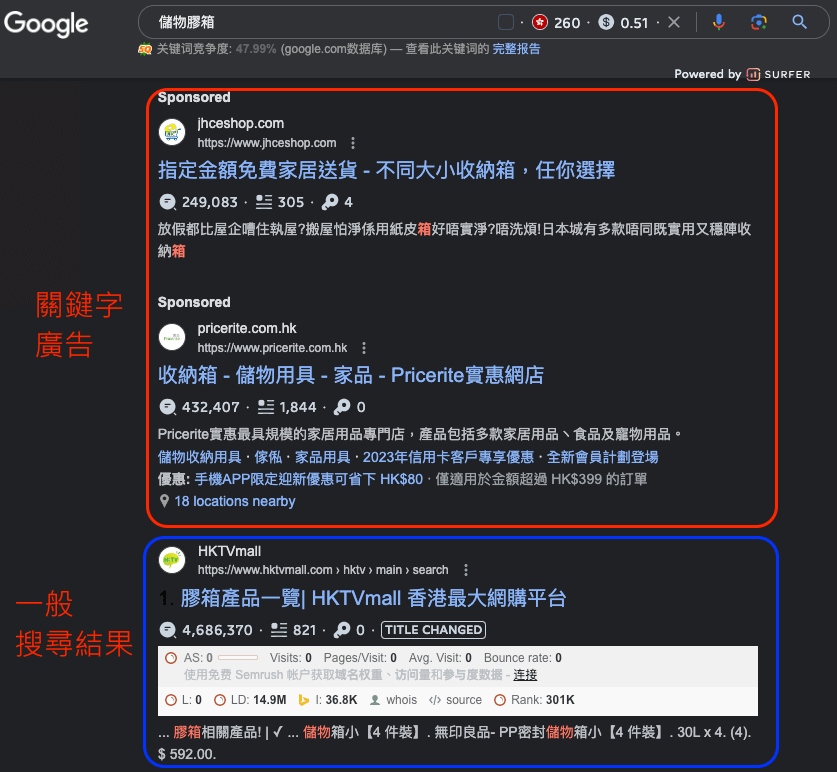Click the HKTVmall site favicon
Image resolution: width=837 pixels, height=772 pixels.
[x=171, y=561]
